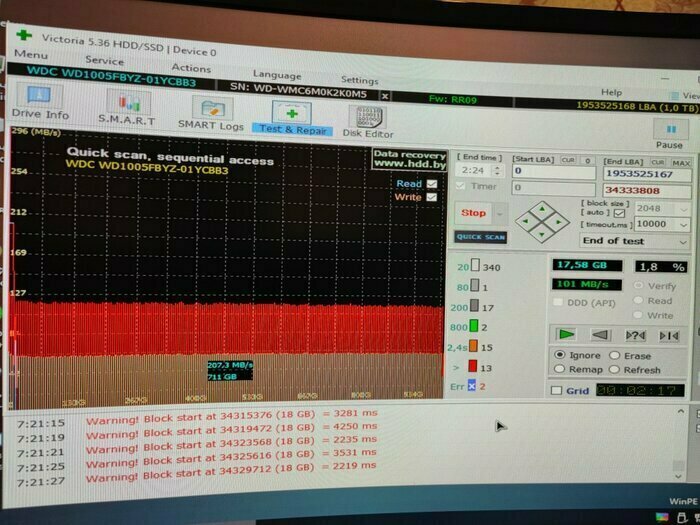Enable the Grid checkbox
The height and width of the screenshot is (525, 700).
tap(556, 391)
